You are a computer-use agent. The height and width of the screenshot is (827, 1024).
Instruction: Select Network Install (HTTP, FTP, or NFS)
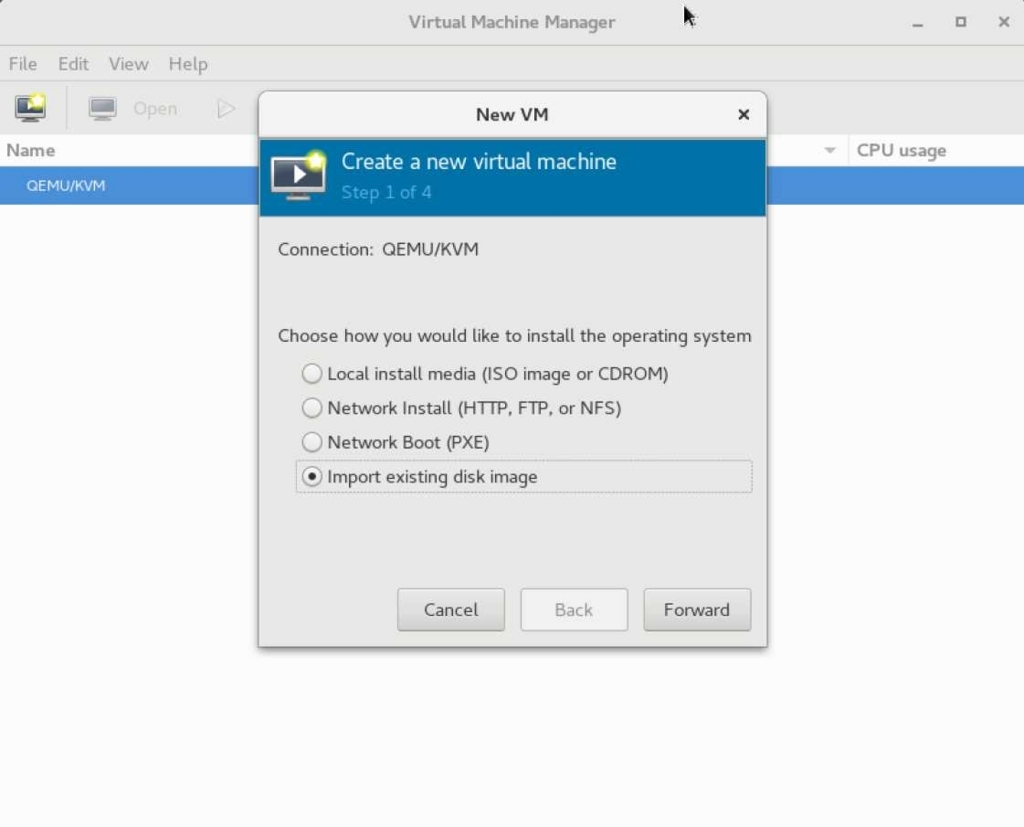[461, 408]
